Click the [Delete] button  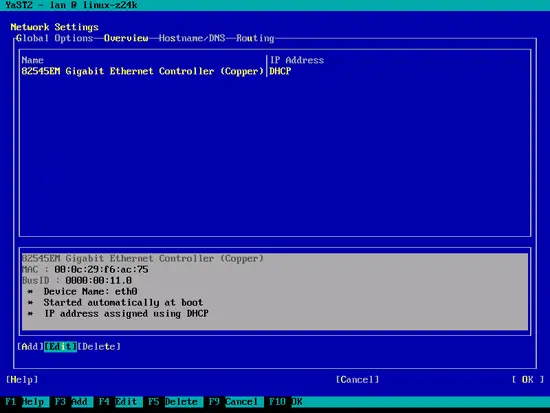[x=99, y=346]
